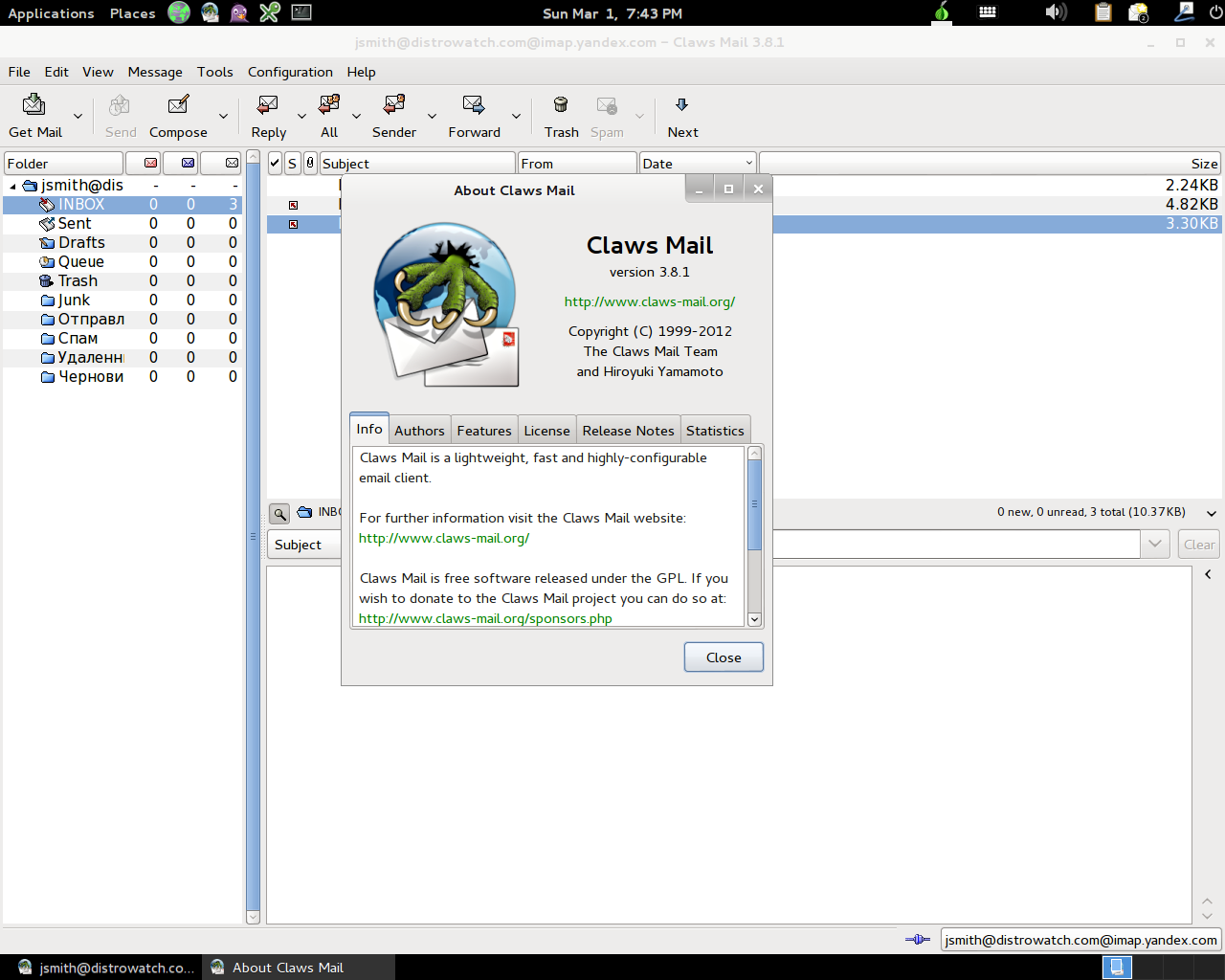Screen dimensions: 1225x980
Task: Click the Next message arrow icon
Action: click(681, 104)
